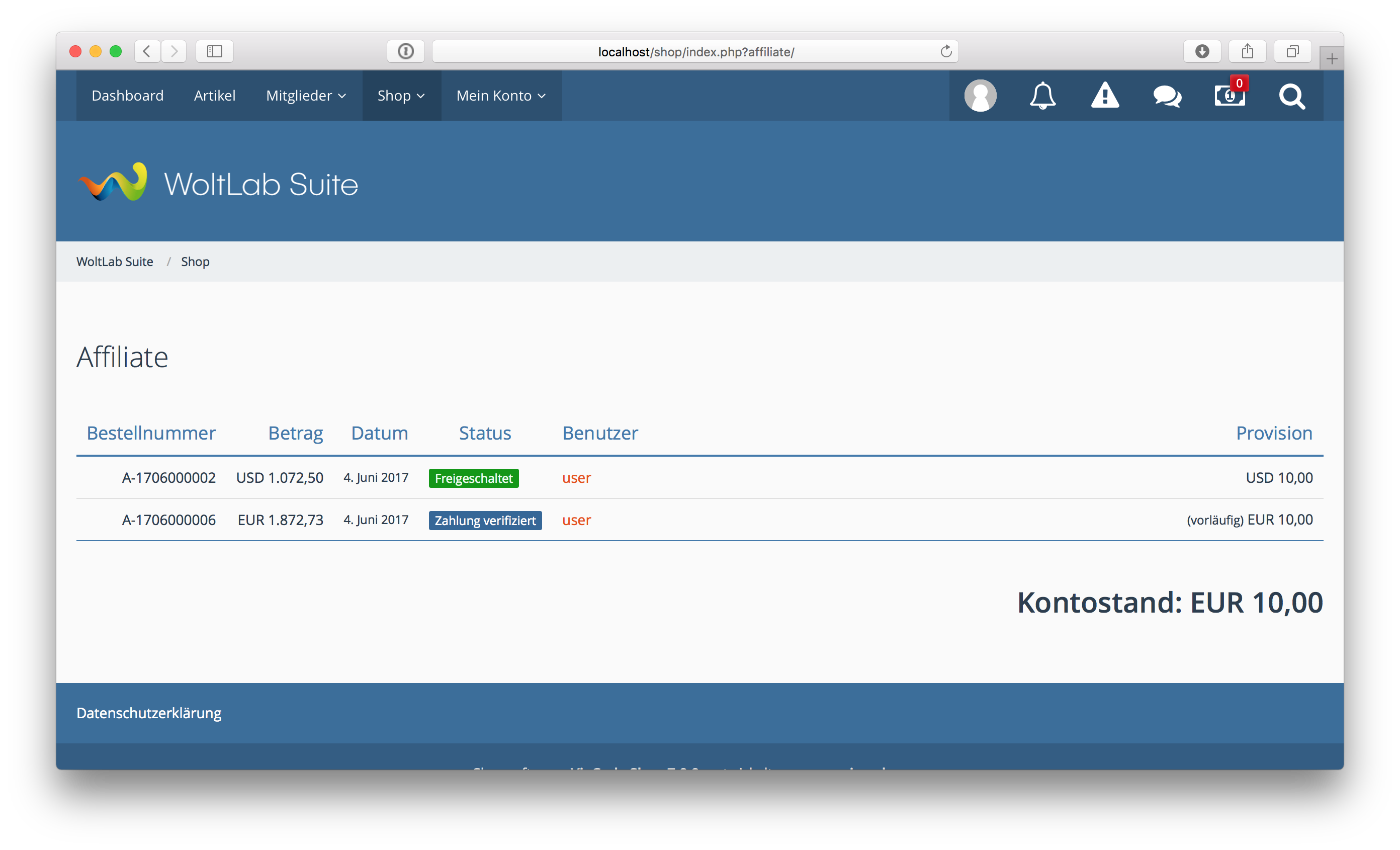The width and height of the screenshot is (1400, 850).
Task: Go to the Dashboard menu item
Action: (127, 96)
